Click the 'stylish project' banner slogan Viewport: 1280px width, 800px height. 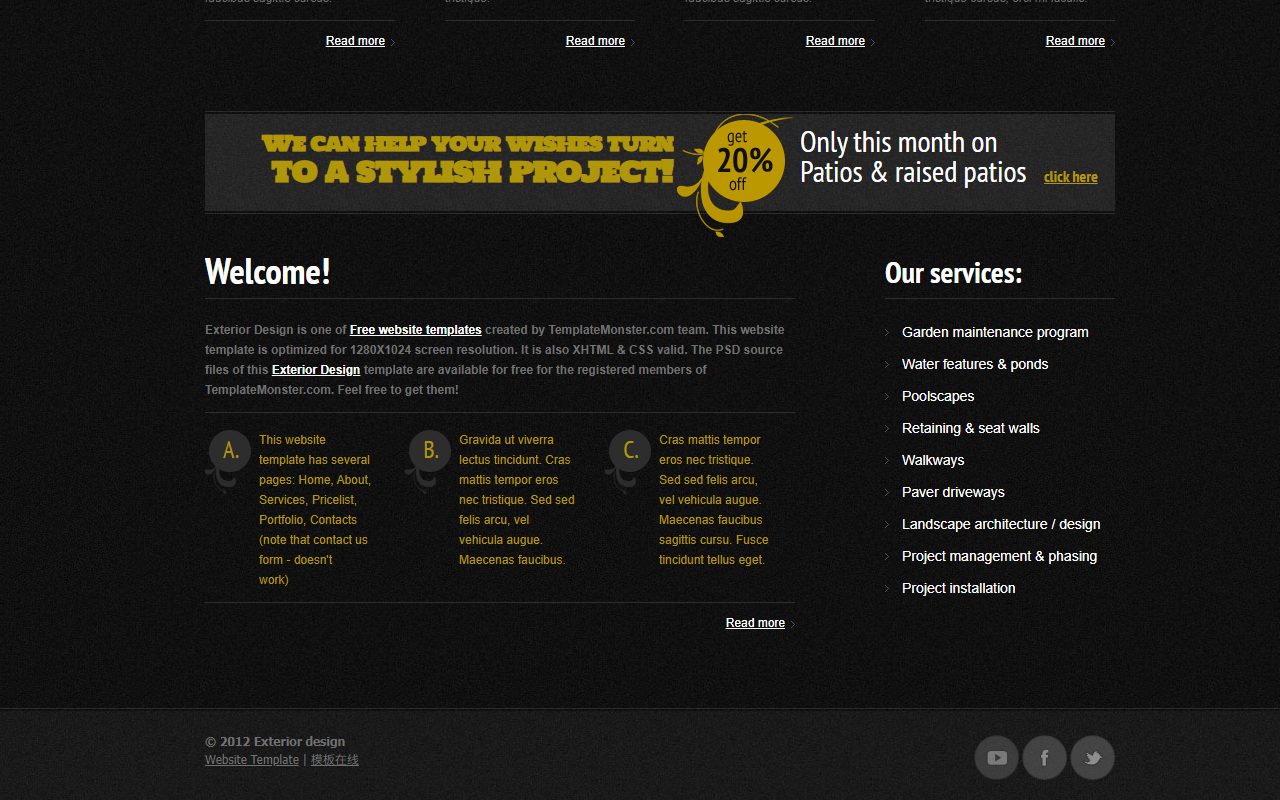468,159
